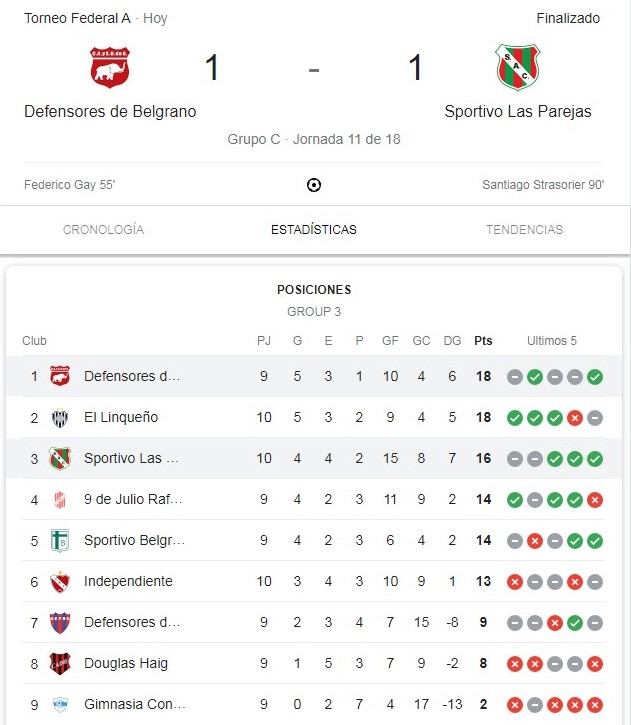Click Douglas Haig club logo
This screenshot has height=725, width=631.
(60, 664)
